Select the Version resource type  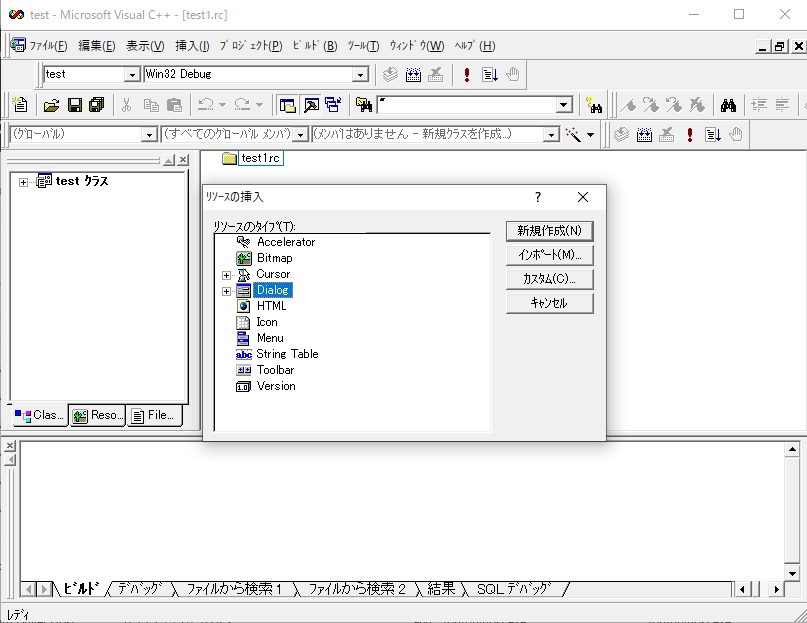pyautogui.click(x=276, y=386)
